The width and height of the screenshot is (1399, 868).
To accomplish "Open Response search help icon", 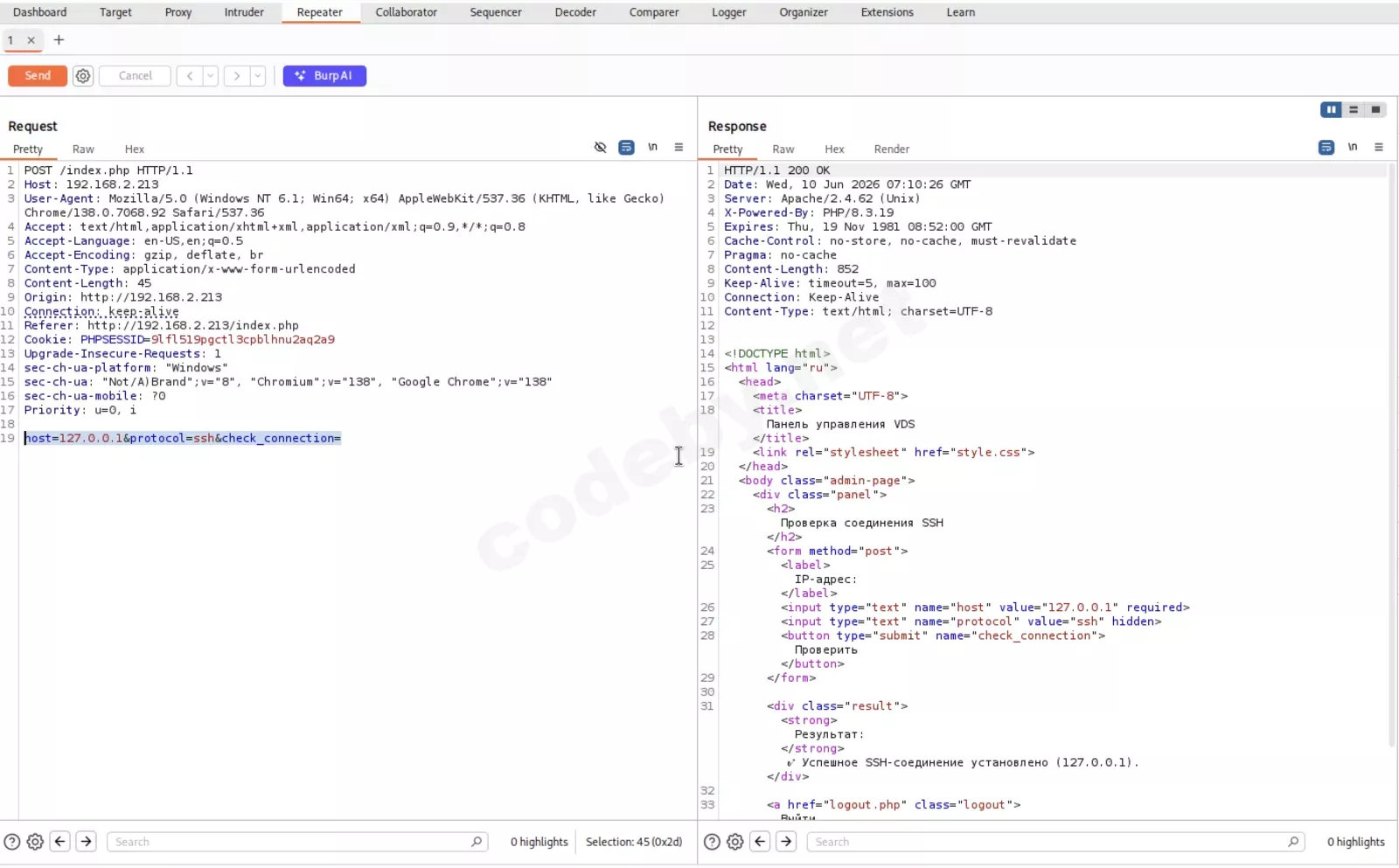I will [713, 842].
